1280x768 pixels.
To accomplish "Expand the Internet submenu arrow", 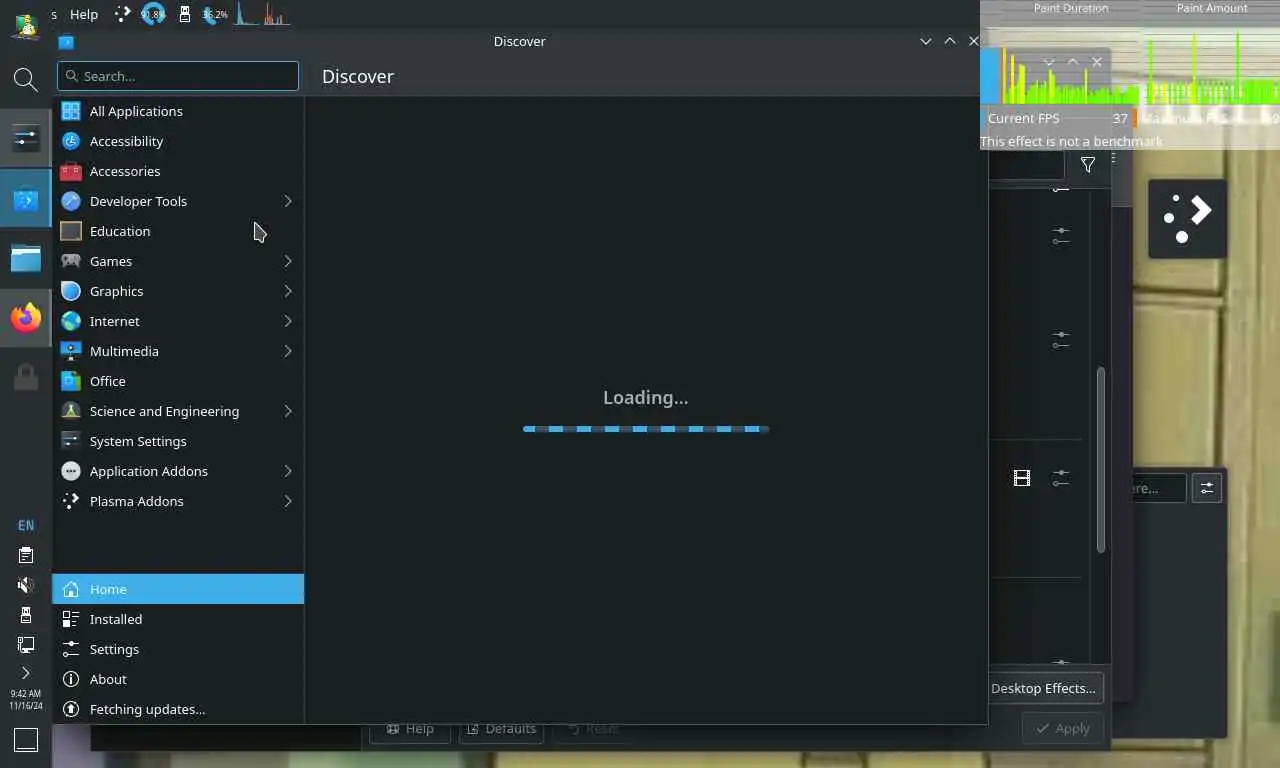I will (288, 321).
